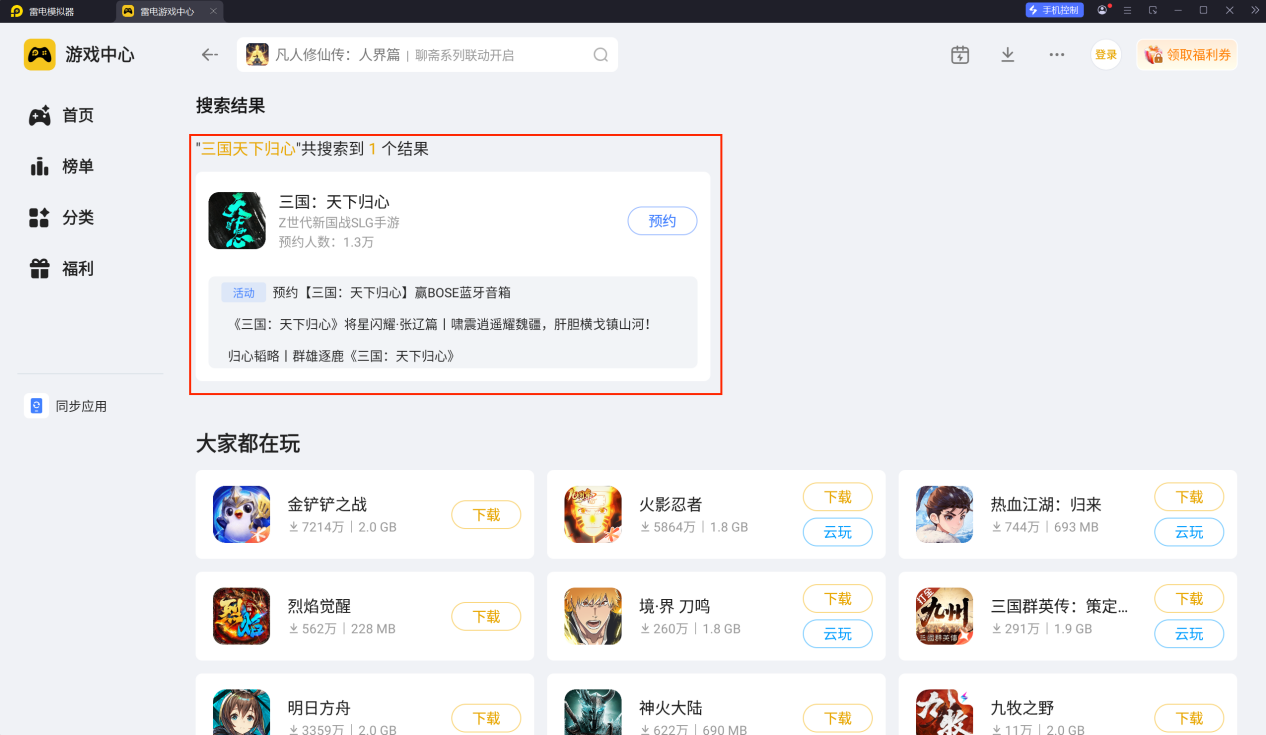Click the 神火大陆 title text
The height and width of the screenshot is (735, 1266).
coord(670,708)
